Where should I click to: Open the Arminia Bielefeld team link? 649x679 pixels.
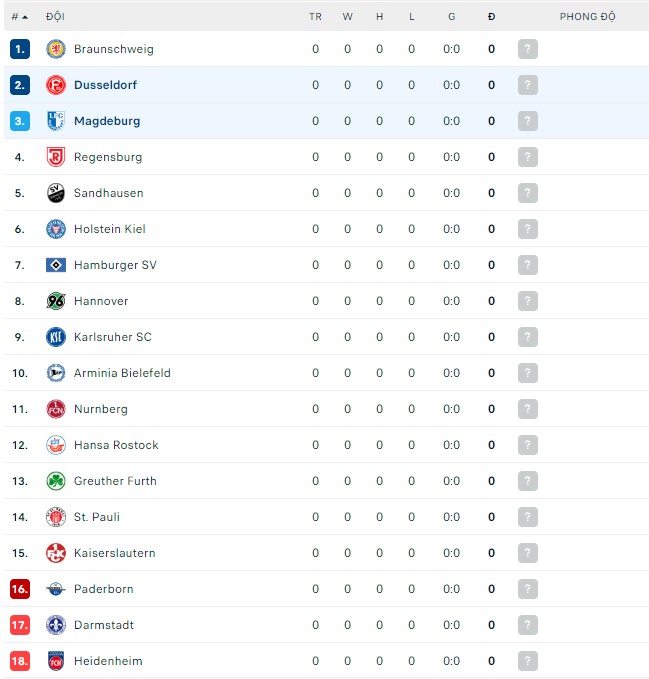(122, 373)
